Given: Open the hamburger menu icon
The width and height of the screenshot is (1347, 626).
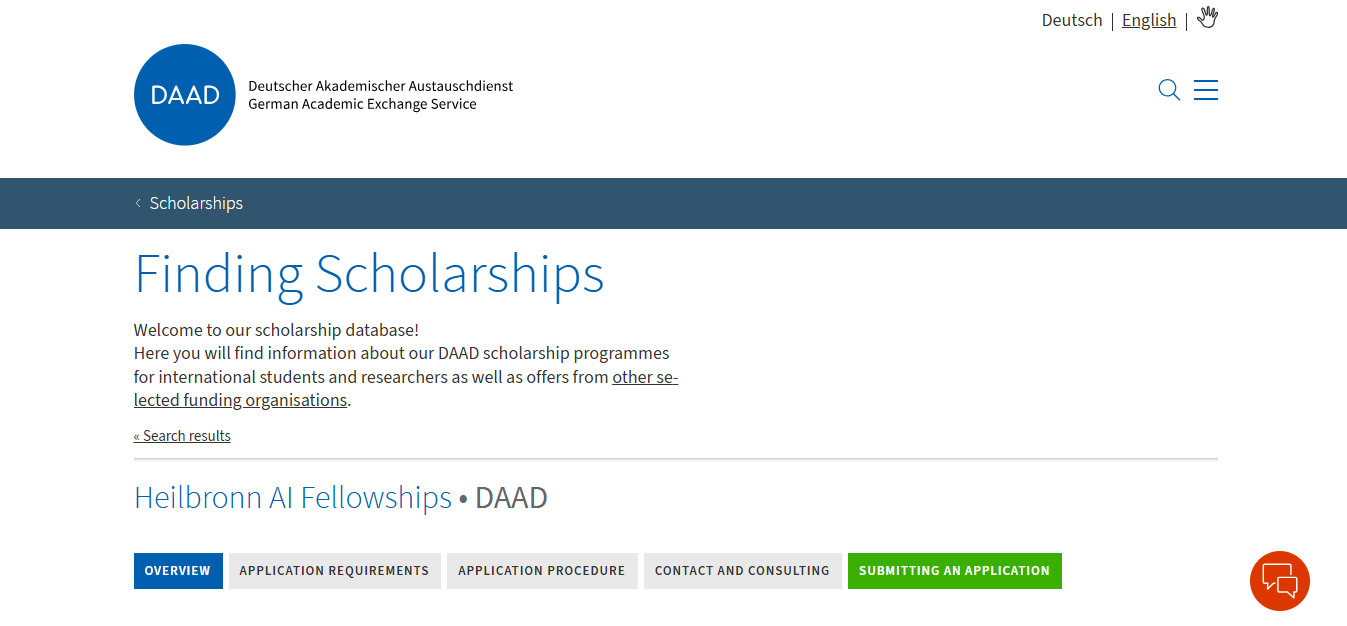Looking at the screenshot, I should pos(1206,90).
